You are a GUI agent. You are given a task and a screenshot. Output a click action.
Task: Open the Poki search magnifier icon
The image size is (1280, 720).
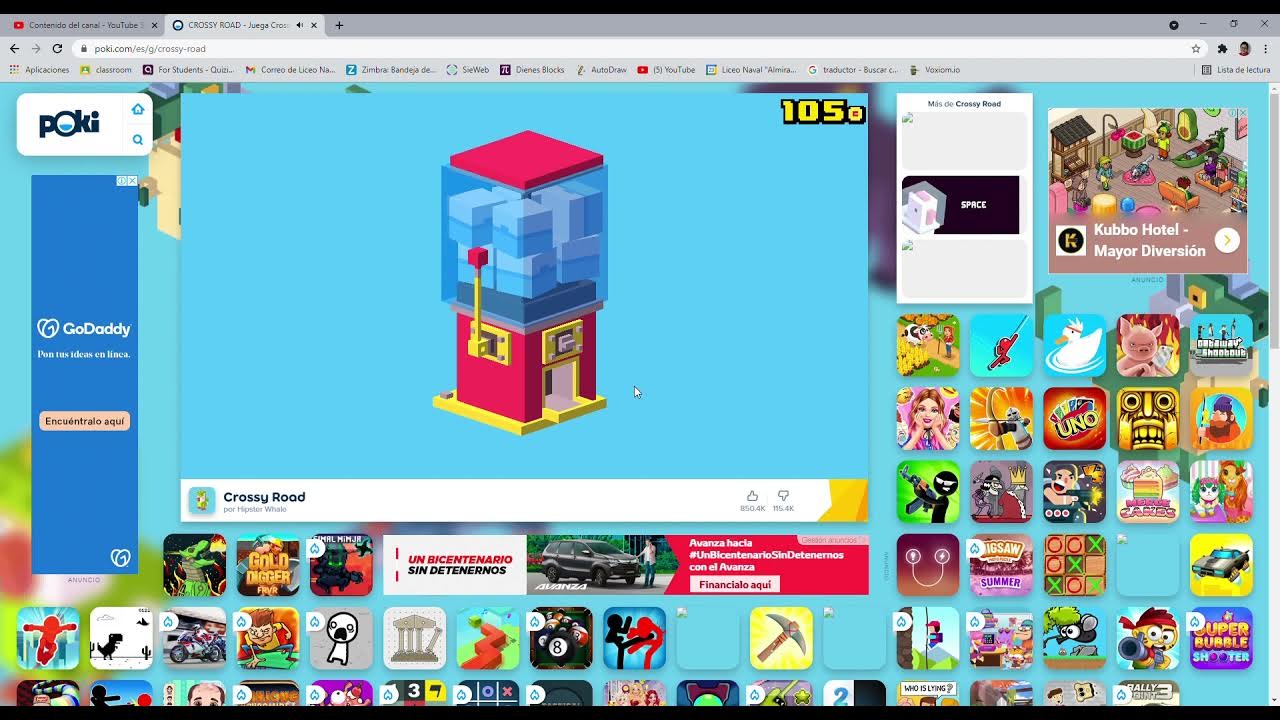(138, 140)
